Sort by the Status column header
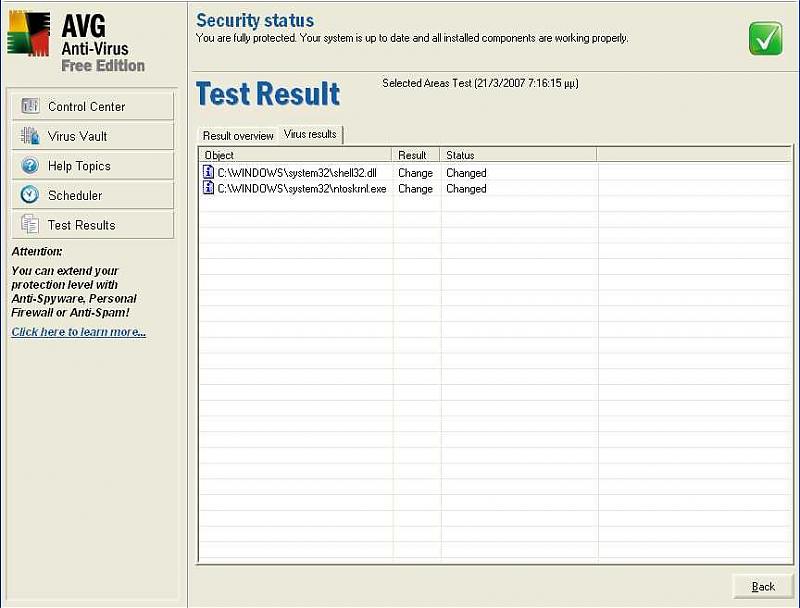 tap(518, 155)
